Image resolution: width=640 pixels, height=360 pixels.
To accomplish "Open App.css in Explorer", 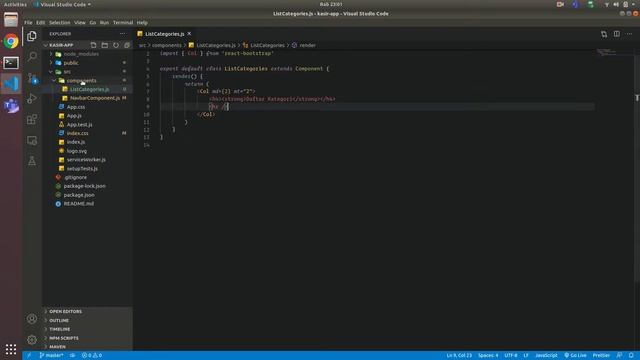I will pyautogui.click(x=87, y=107).
